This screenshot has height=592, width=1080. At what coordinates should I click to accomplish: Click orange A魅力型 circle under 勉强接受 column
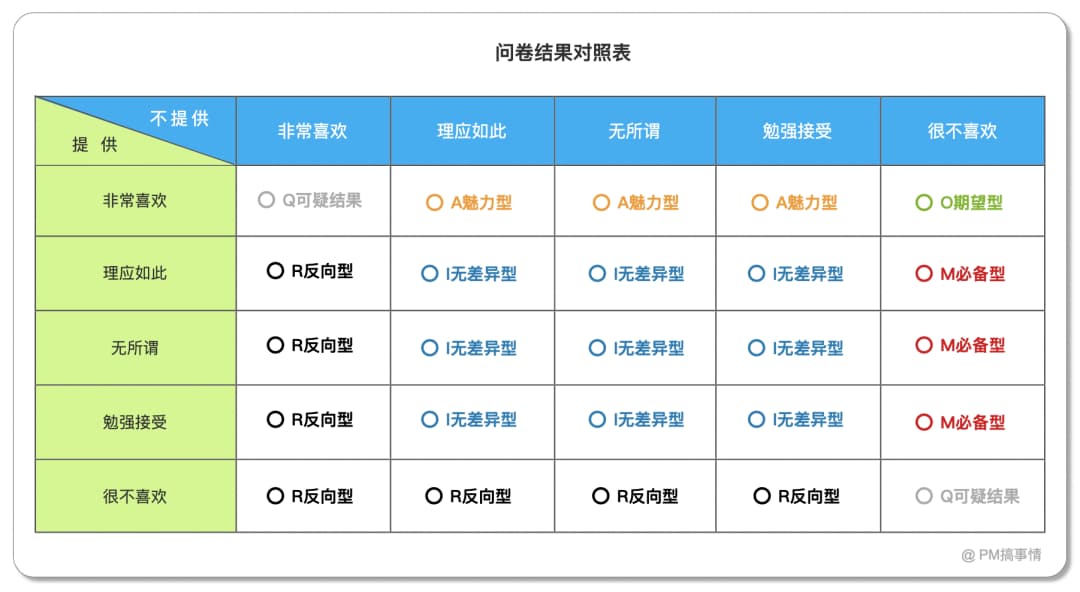(760, 202)
